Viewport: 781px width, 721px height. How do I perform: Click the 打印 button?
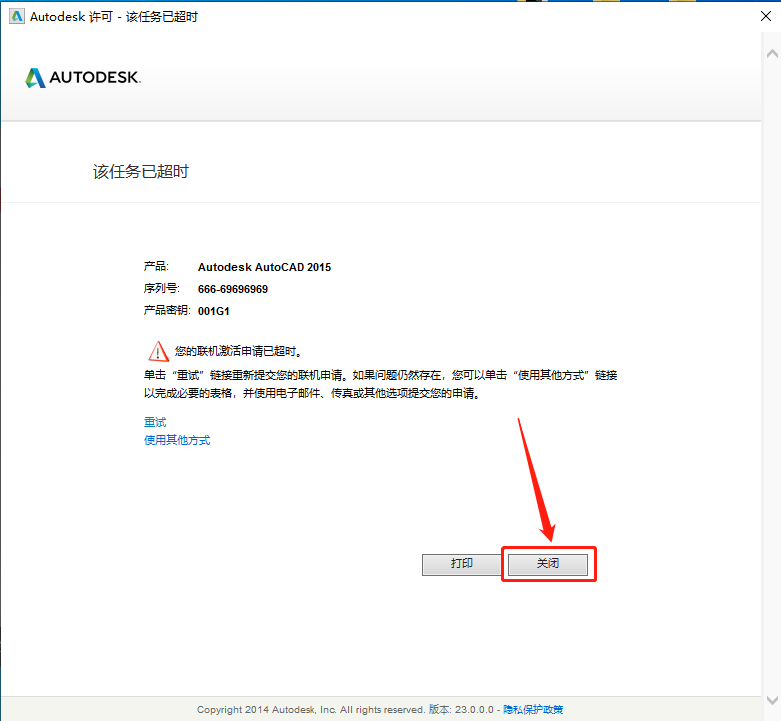click(x=461, y=564)
